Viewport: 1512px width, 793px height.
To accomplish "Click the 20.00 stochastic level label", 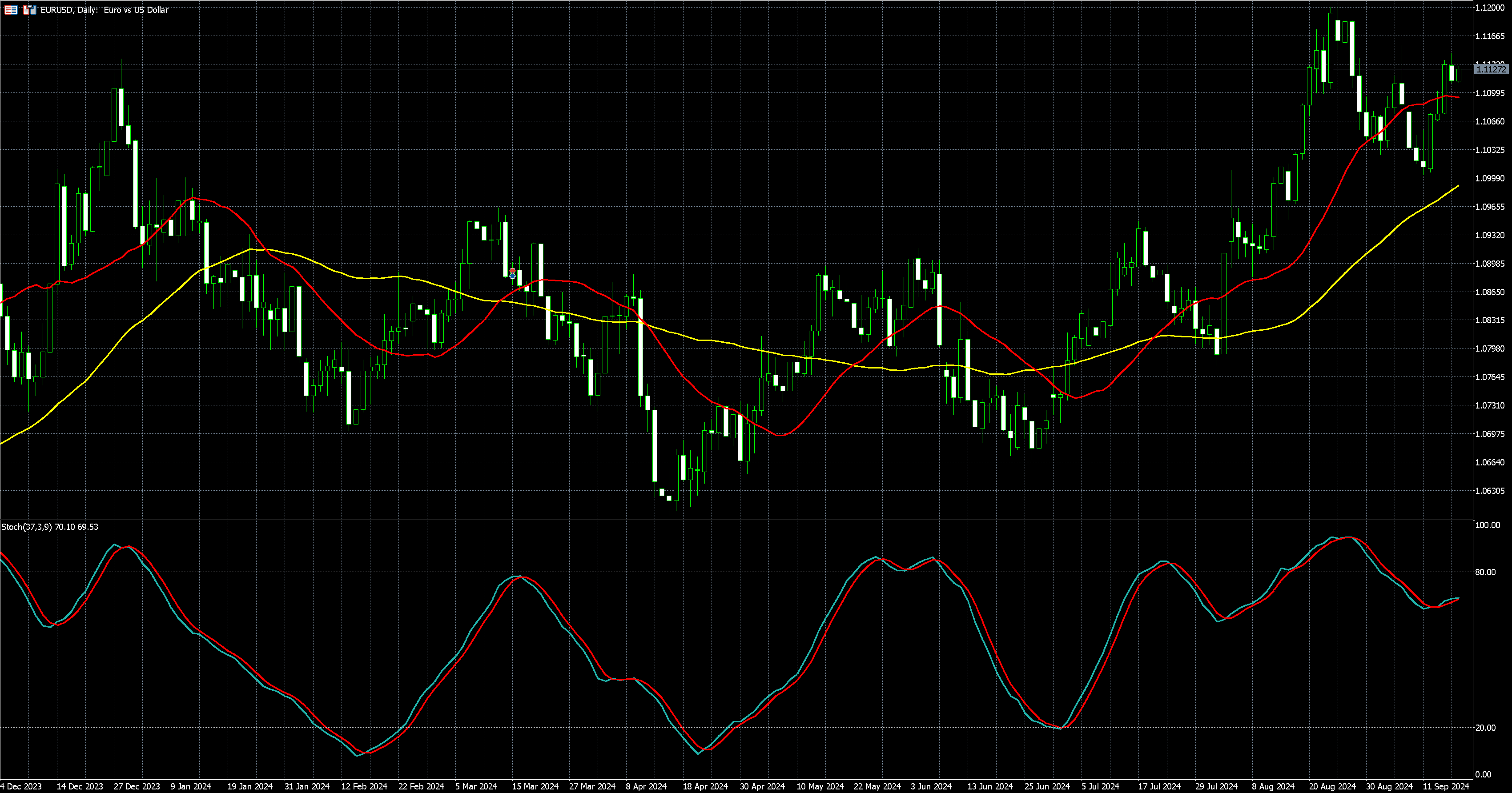I will (x=1485, y=727).
